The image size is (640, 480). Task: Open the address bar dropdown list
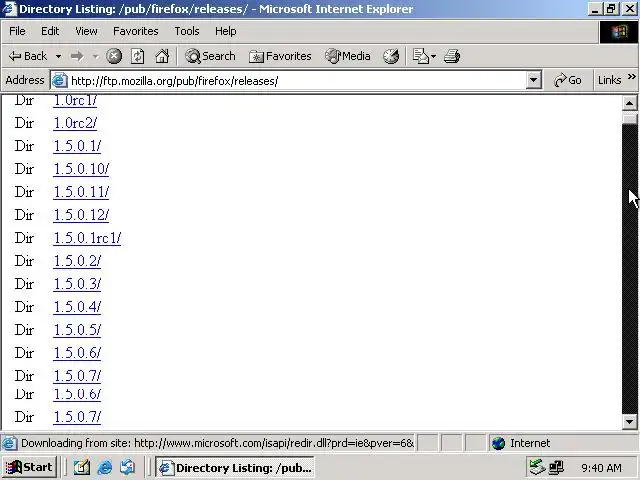[x=533, y=80]
